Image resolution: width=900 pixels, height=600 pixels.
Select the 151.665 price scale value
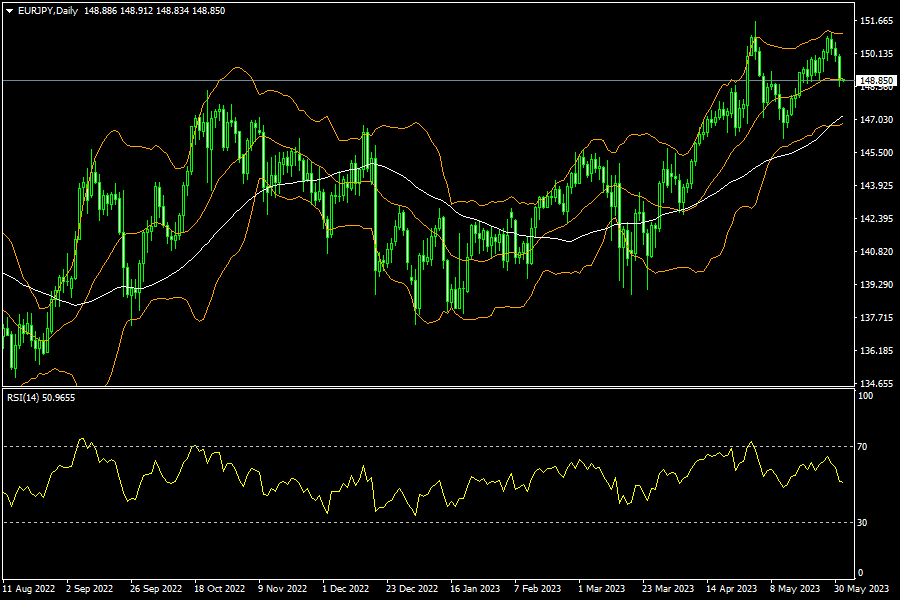[876, 21]
